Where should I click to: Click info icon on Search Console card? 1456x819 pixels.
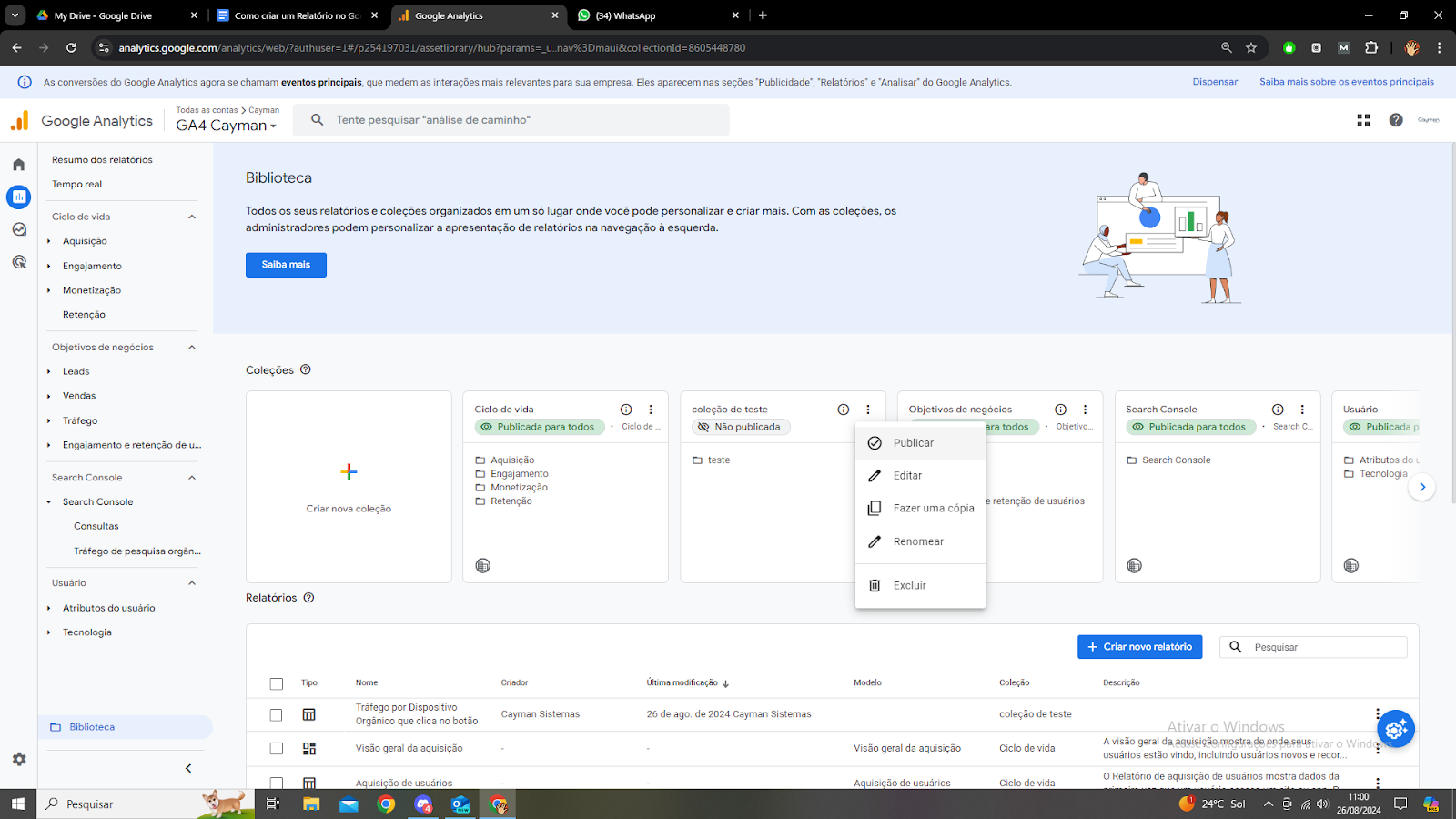(1278, 409)
